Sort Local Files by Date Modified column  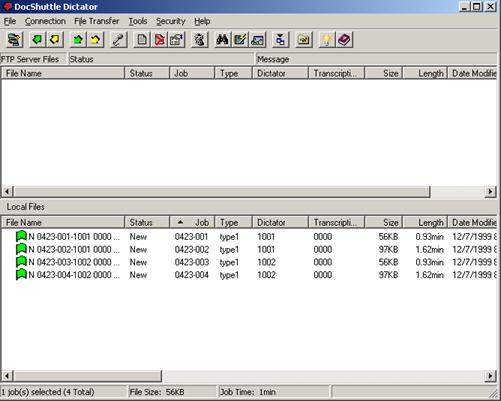coord(472,222)
